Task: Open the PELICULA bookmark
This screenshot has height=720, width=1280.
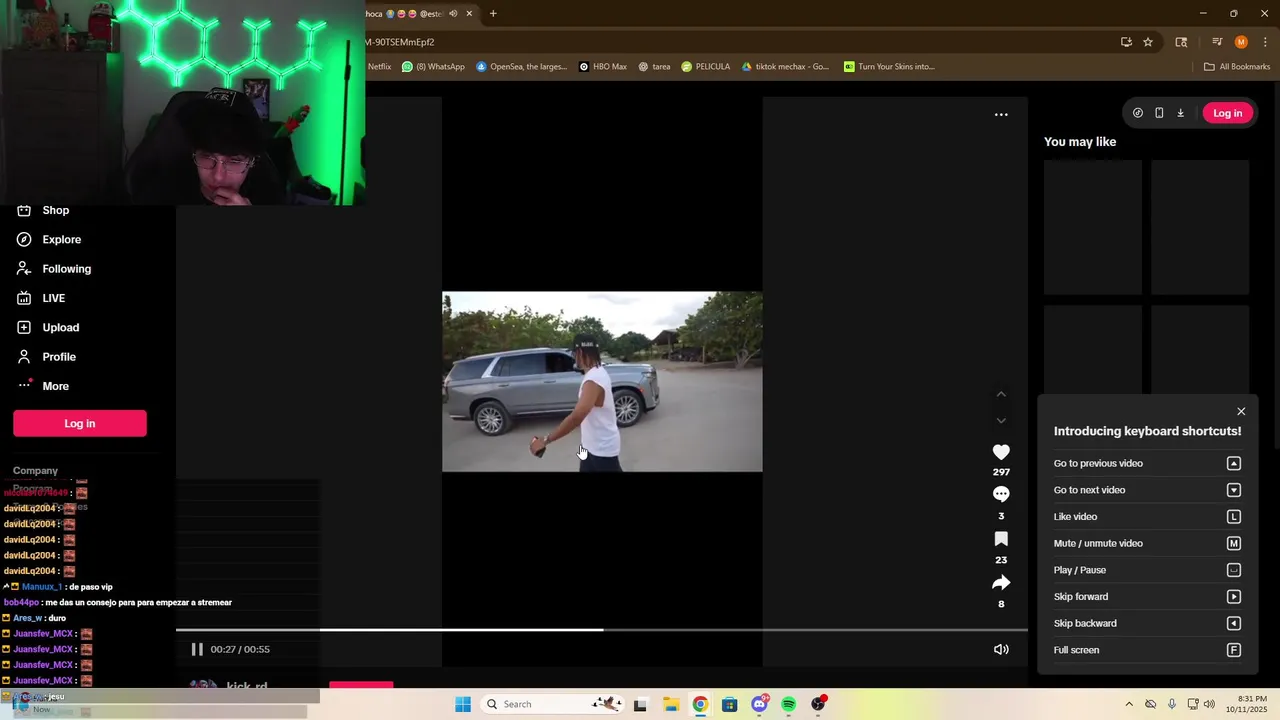Action: click(x=706, y=67)
